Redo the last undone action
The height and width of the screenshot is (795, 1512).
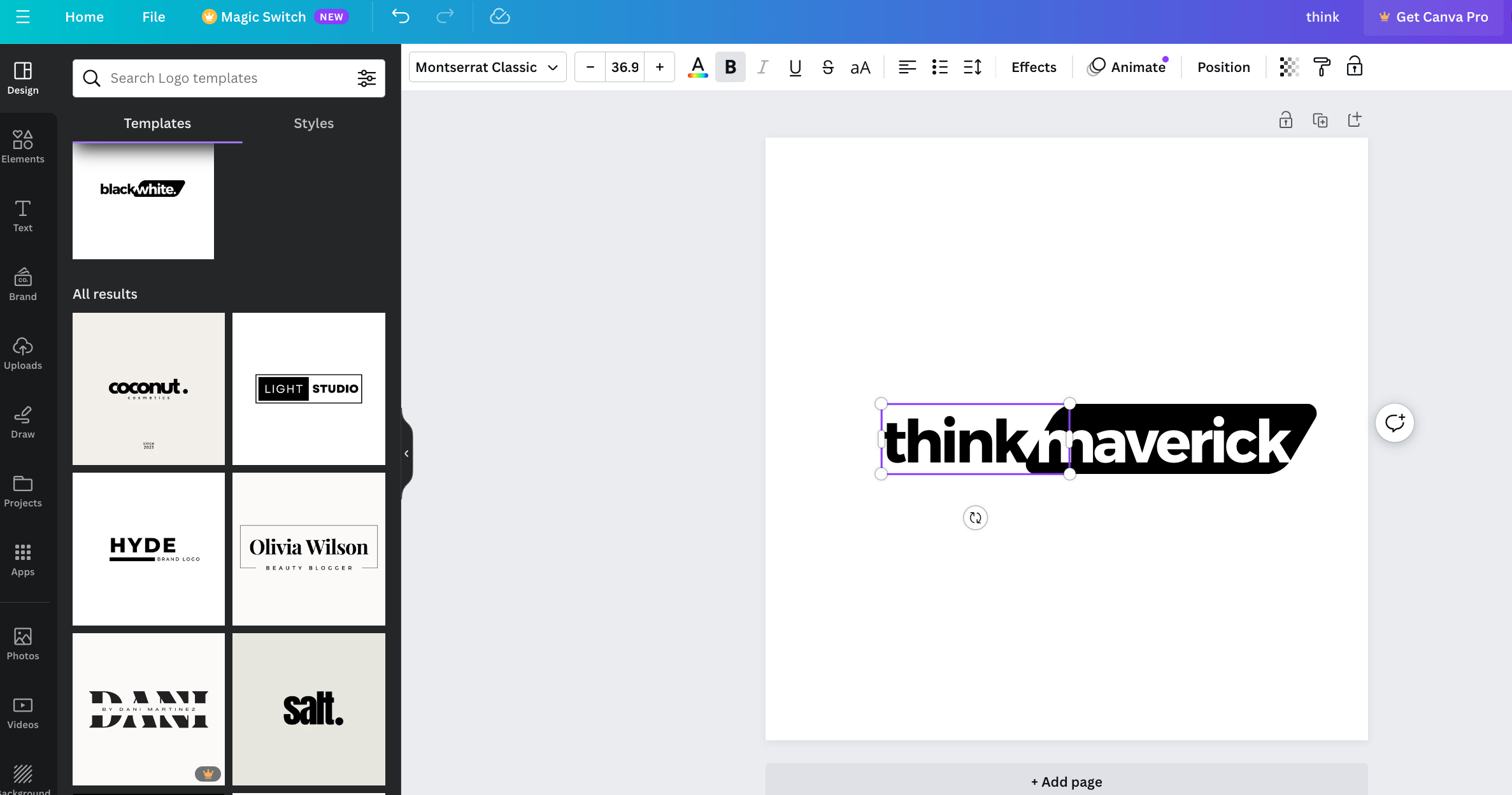coord(445,17)
